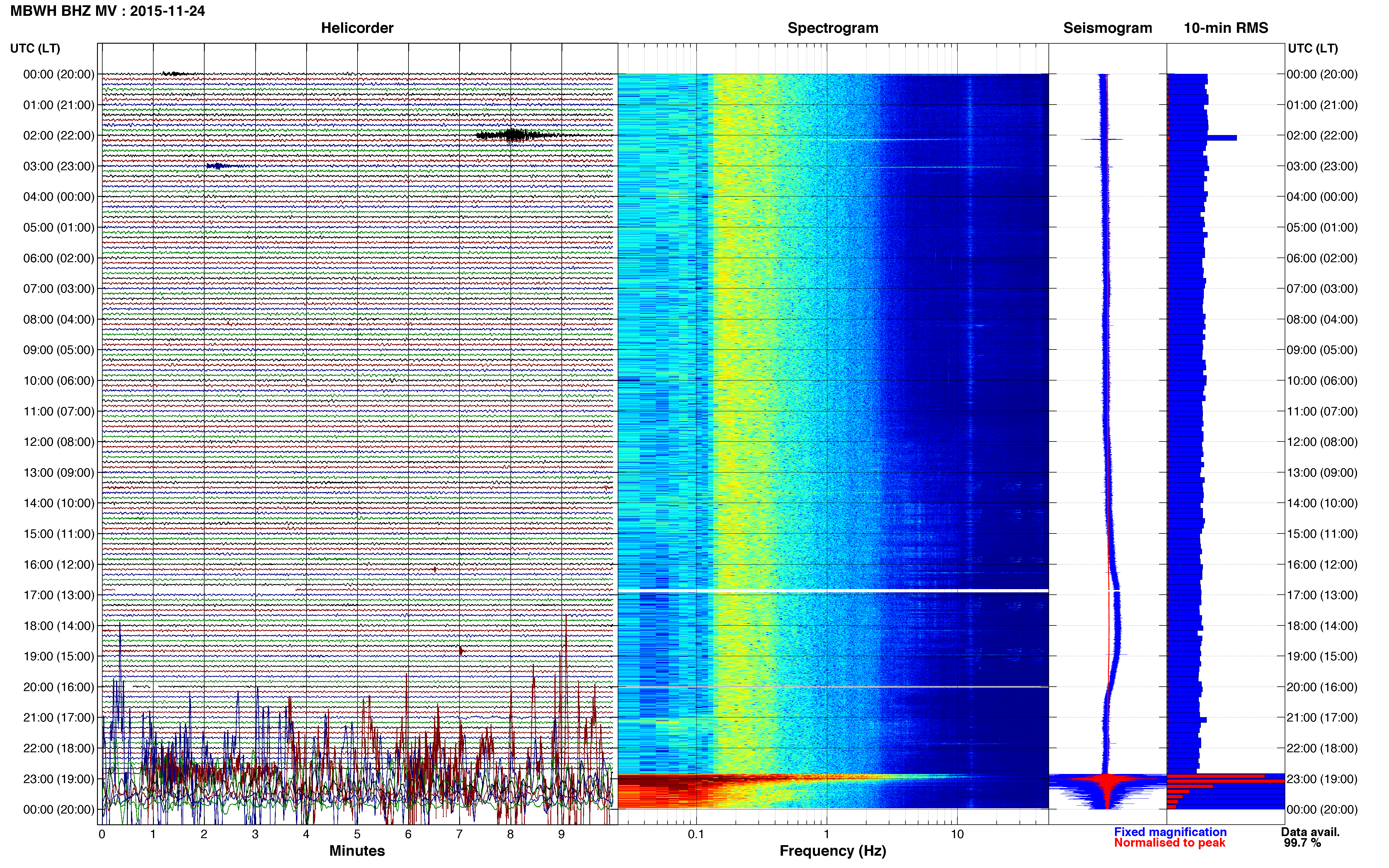Click the right '02:00 (22:00)' time label
1389x868 pixels.
point(1322,135)
